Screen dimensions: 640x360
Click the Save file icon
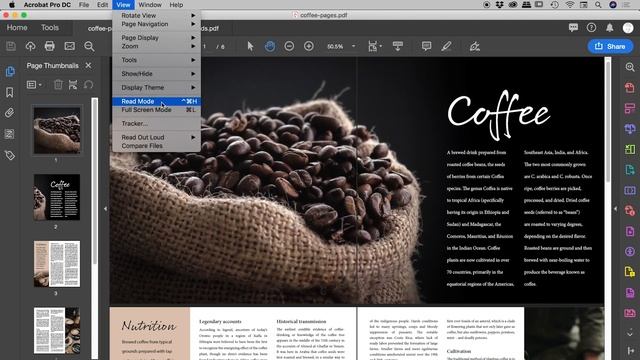[x=11, y=46]
